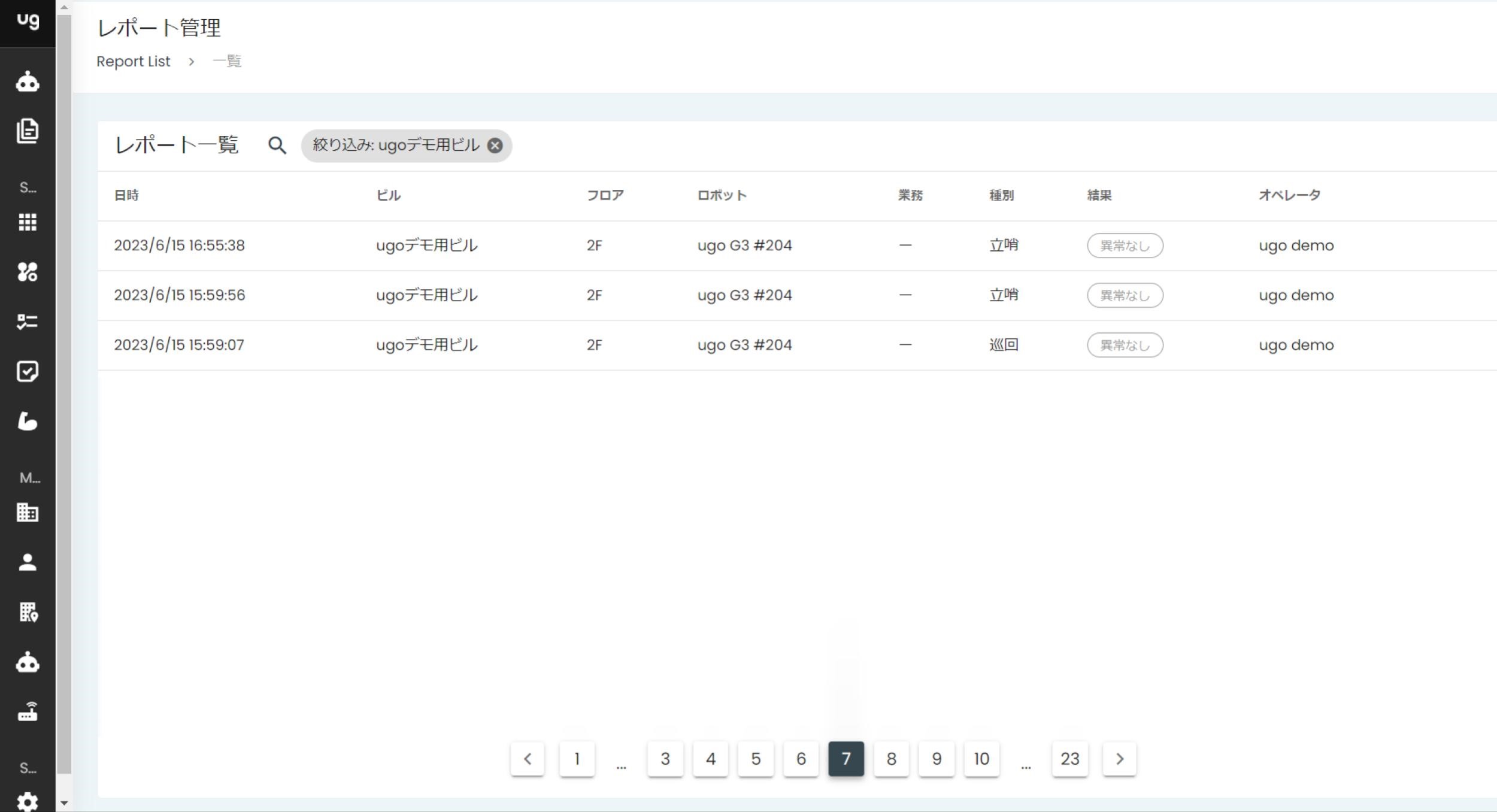Open the building icon in sidebar
This screenshot has width=1497, height=812.
tap(28, 513)
